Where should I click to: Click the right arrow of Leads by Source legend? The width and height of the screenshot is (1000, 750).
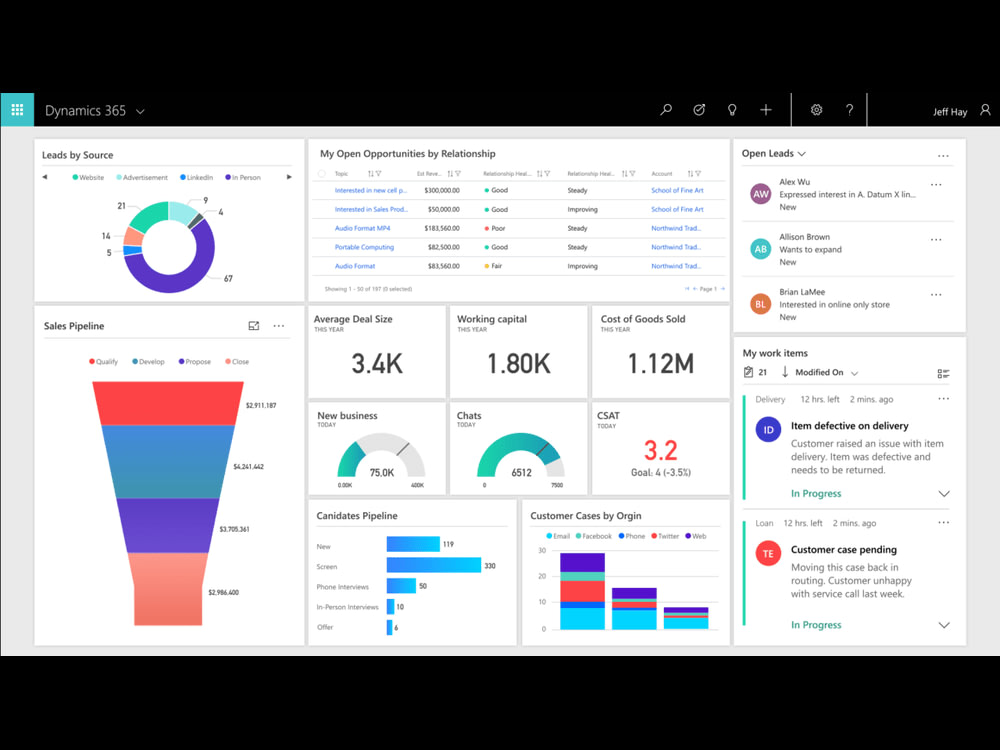coord(289,177)
